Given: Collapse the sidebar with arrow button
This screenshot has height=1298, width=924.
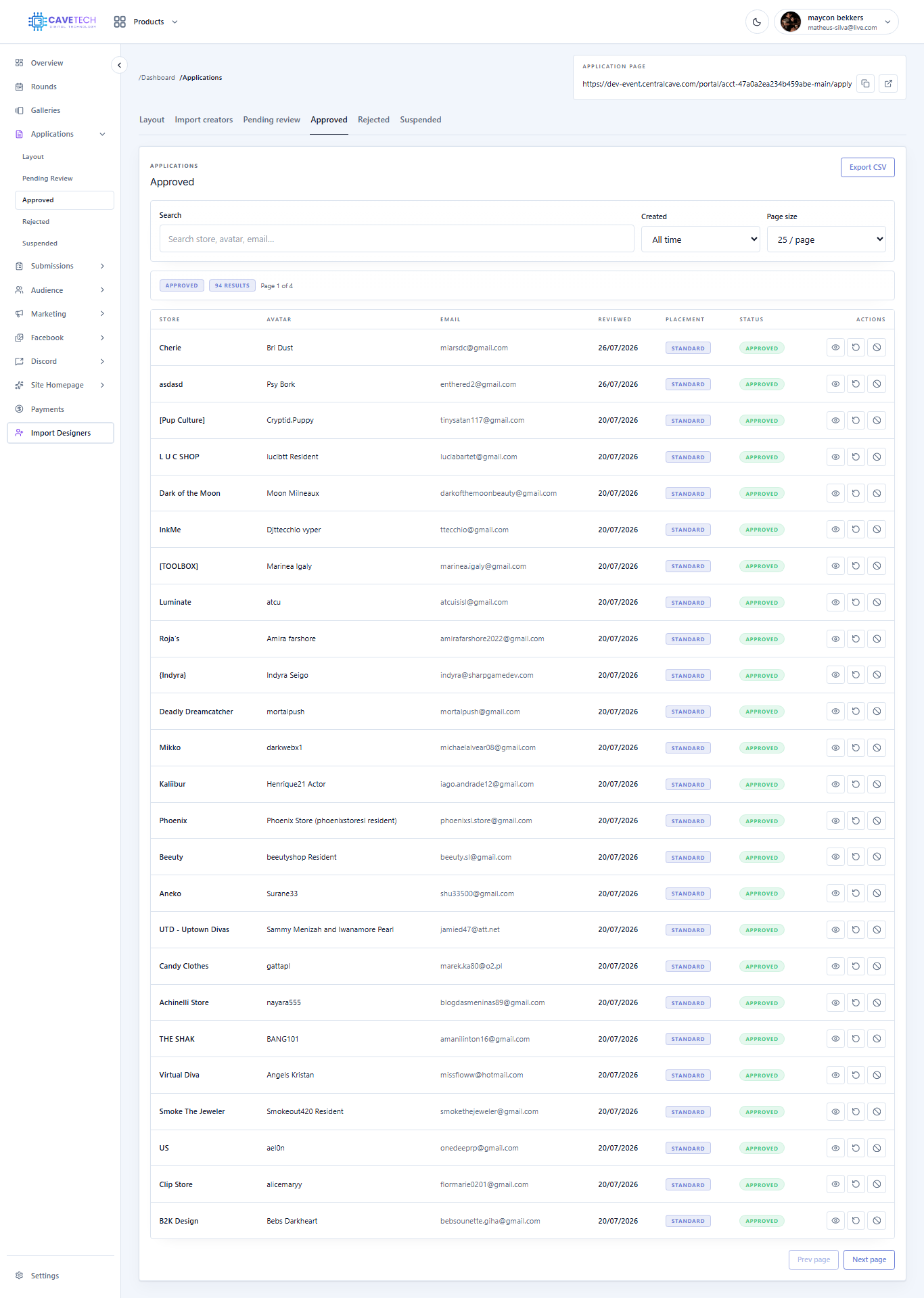Looking at the screenshot, I should tap(119, 65).
